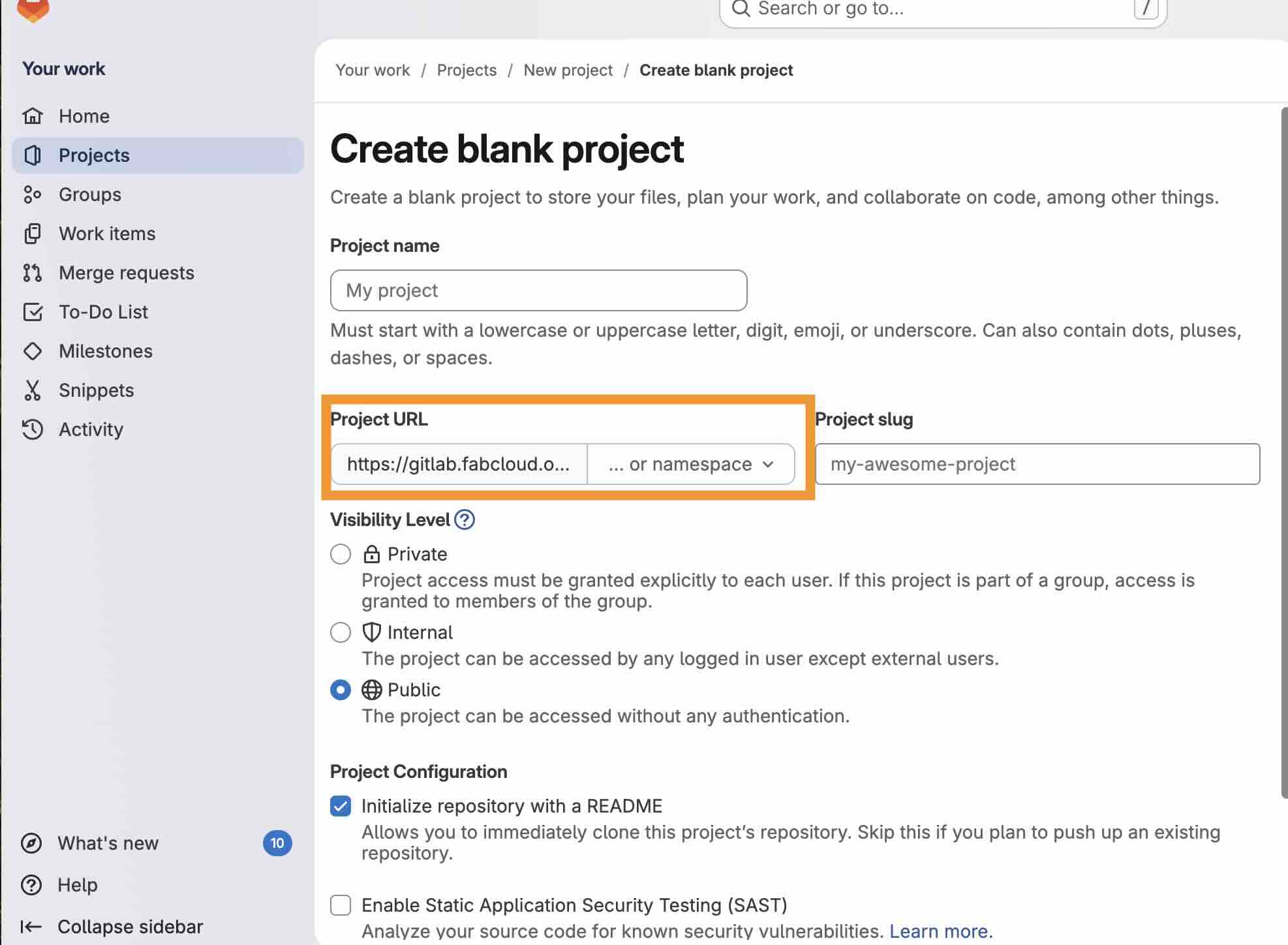Click the What's new compass icon

[31, 843]
